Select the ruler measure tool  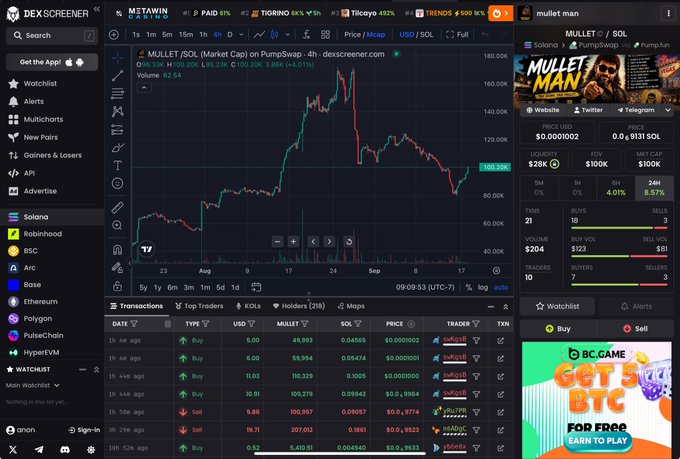118,207
